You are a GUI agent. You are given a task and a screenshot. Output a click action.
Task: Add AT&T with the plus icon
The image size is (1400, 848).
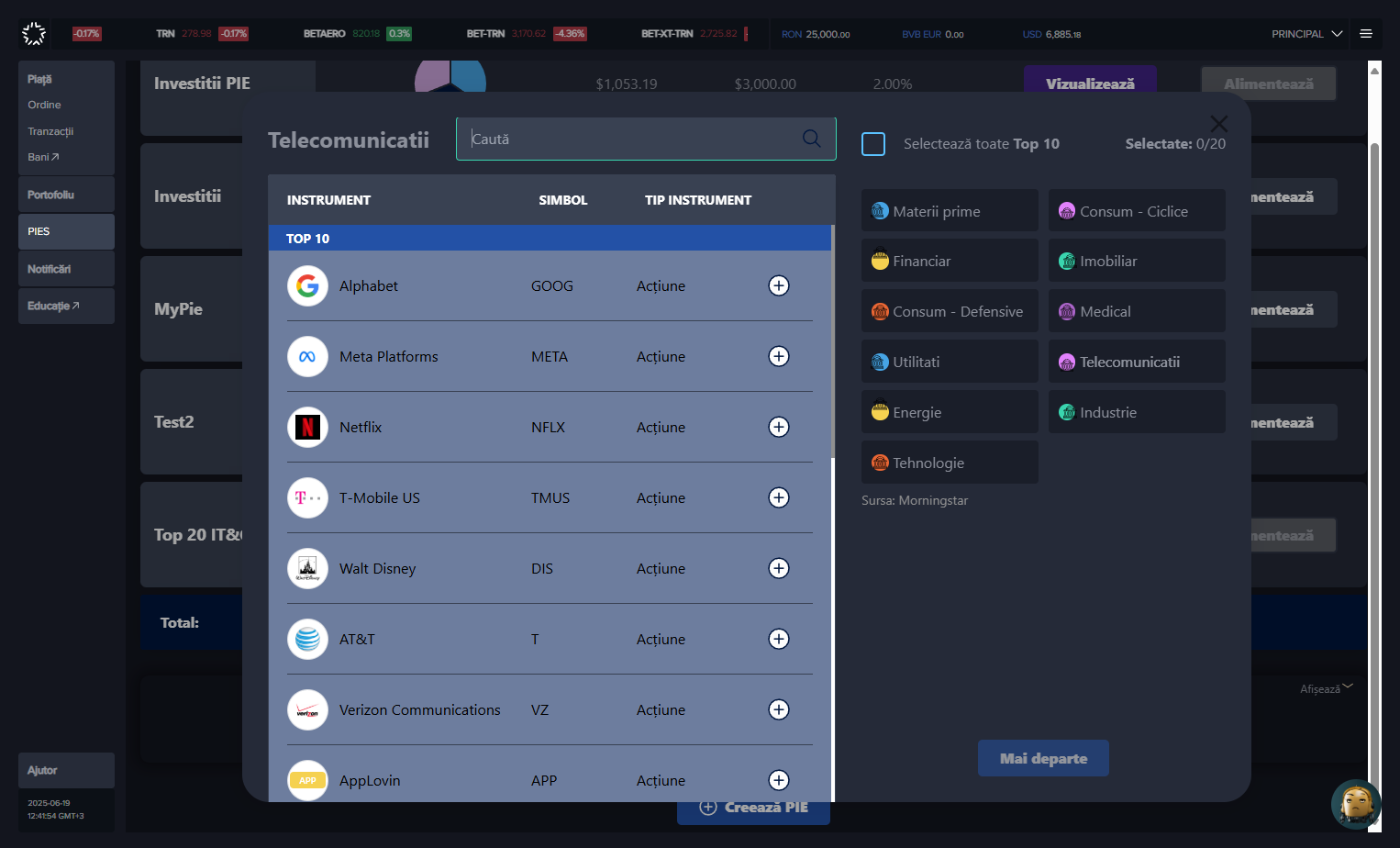tap(779, 639)
